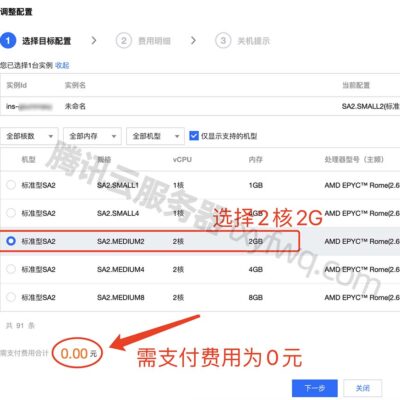Click the 内存 column header
Image resolution: width=400 pixels, height=400 pixels.
pyautogui.click(x=256, y=160)
